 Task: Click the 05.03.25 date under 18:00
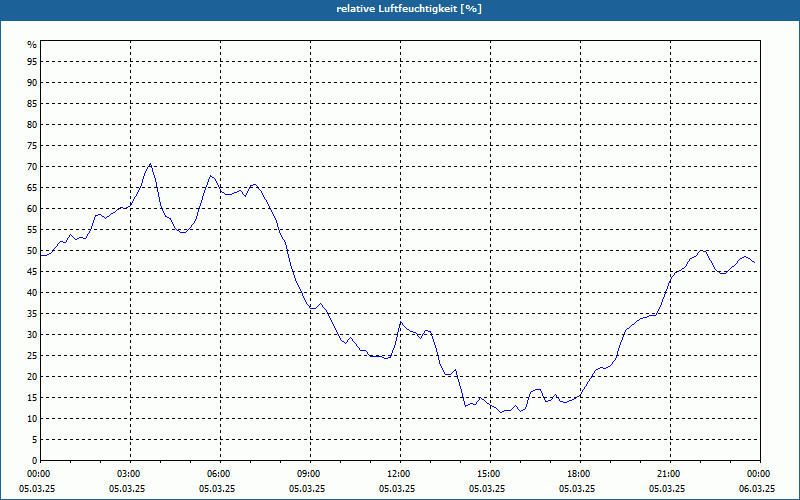[x=577, y=489]
